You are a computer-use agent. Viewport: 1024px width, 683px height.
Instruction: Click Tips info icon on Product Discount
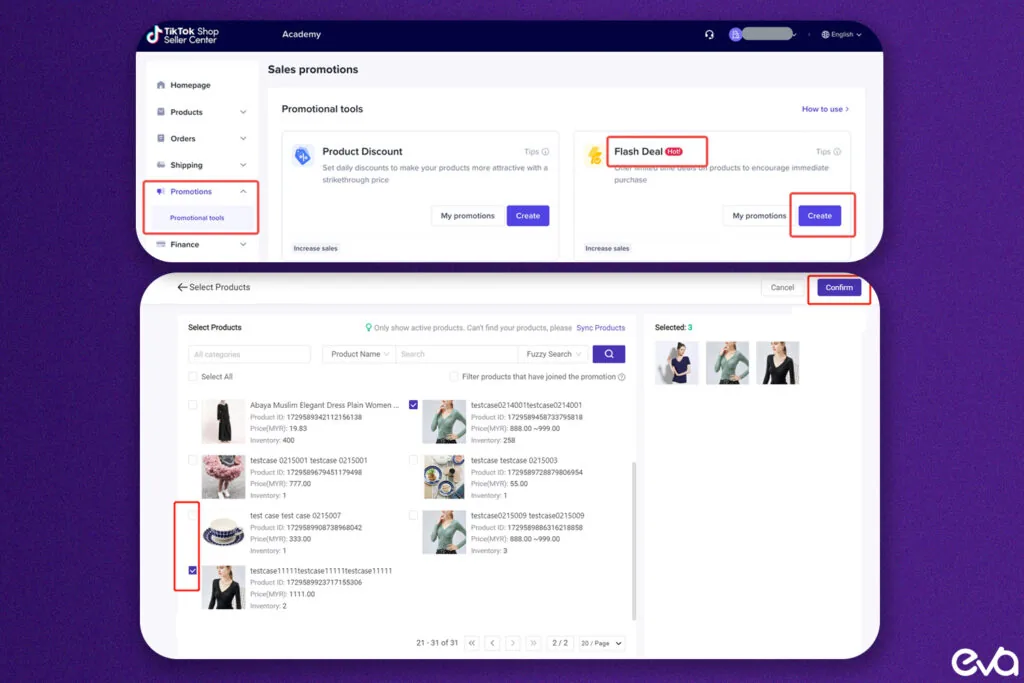[x=545, y=151]
